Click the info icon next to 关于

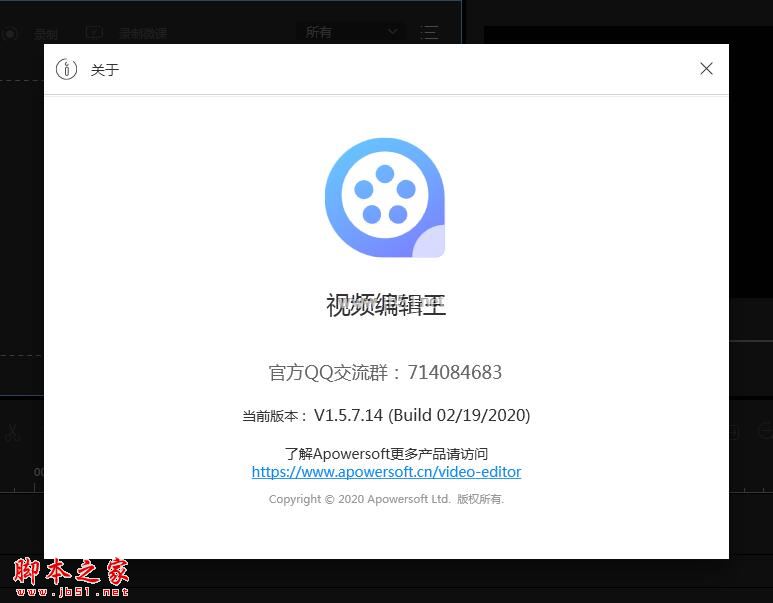[x=67, y=69]
